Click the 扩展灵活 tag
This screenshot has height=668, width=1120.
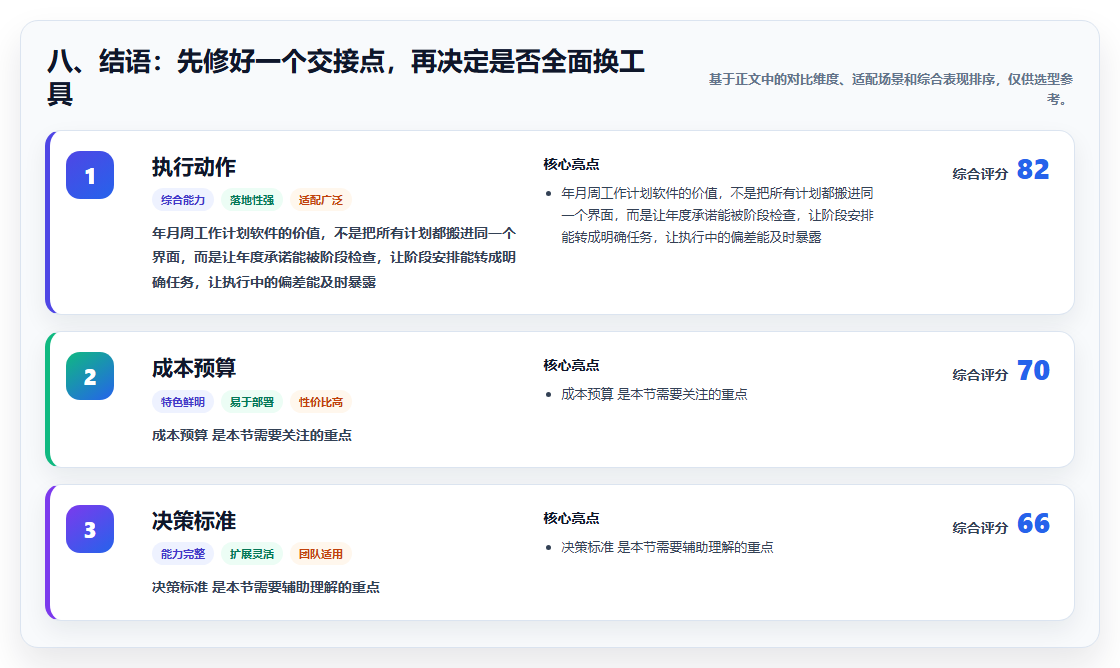click(x=251, y=554)
